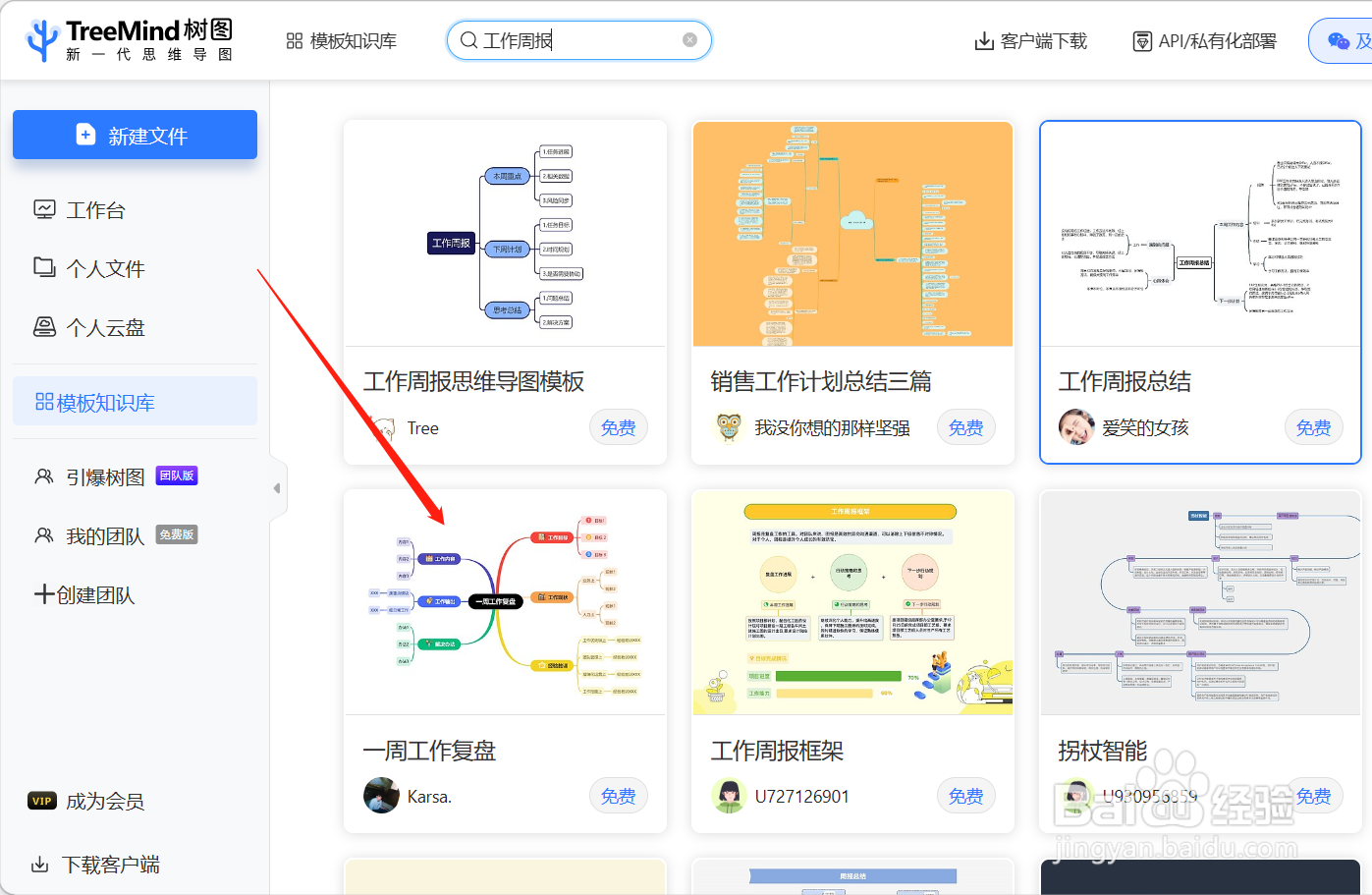Click the 下载客户端 download icon
1372x895 pixels.
tap(40, 865)
